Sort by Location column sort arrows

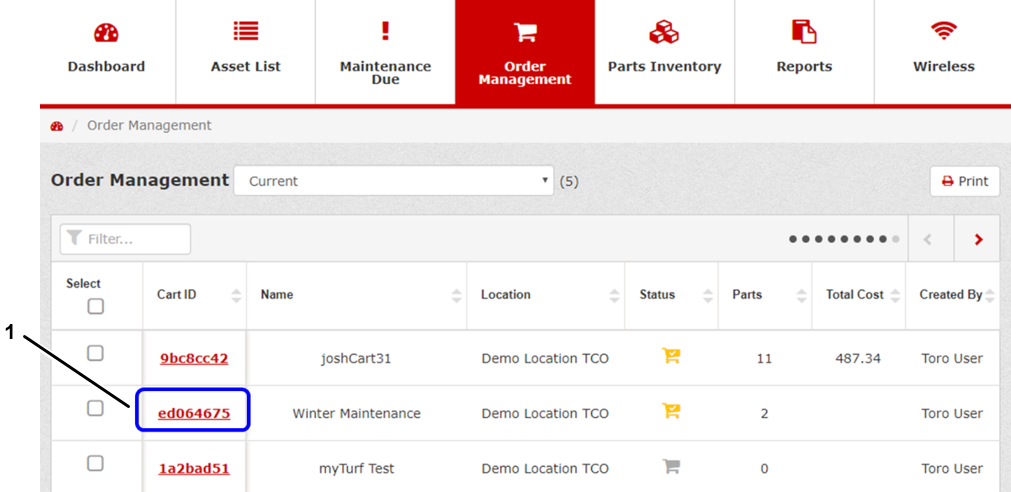(x=614, y=295)
